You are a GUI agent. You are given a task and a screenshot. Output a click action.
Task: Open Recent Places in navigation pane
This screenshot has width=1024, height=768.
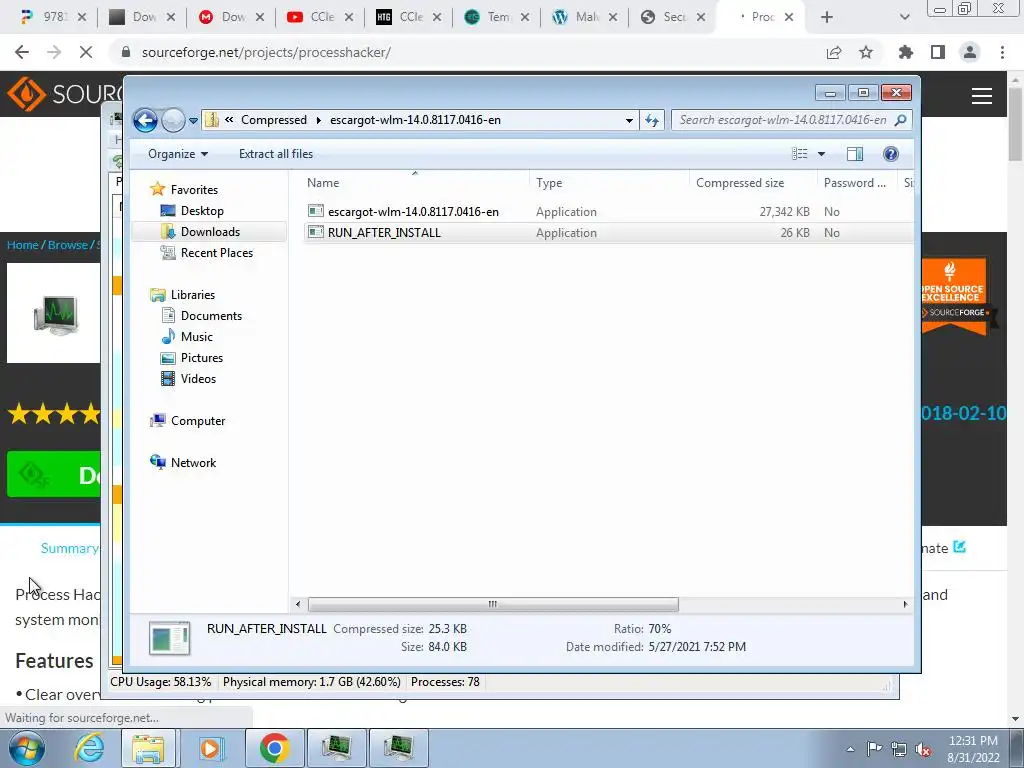[x=216, y=253]
